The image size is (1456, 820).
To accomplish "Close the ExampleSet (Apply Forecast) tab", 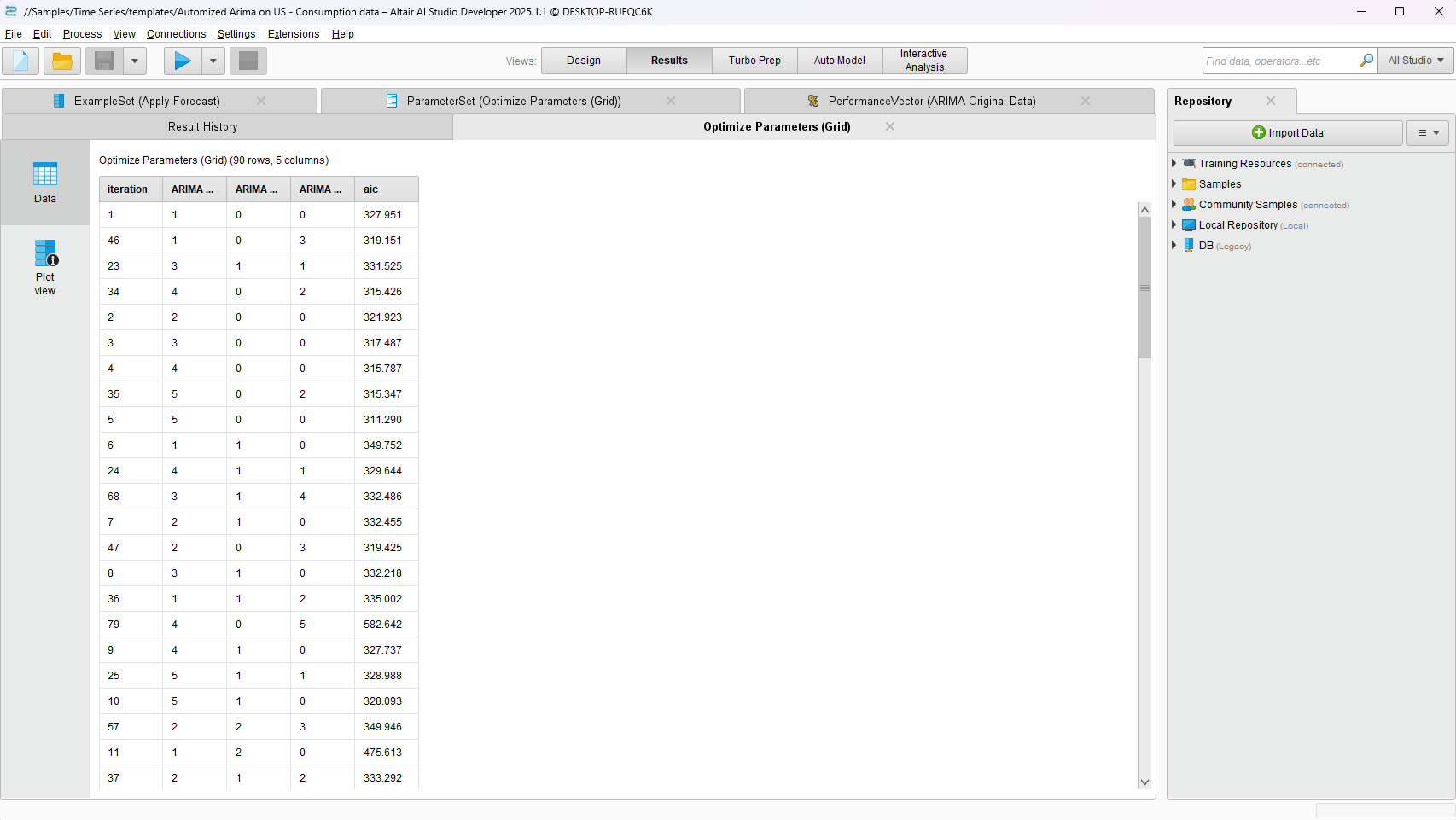I will point(261,101).
